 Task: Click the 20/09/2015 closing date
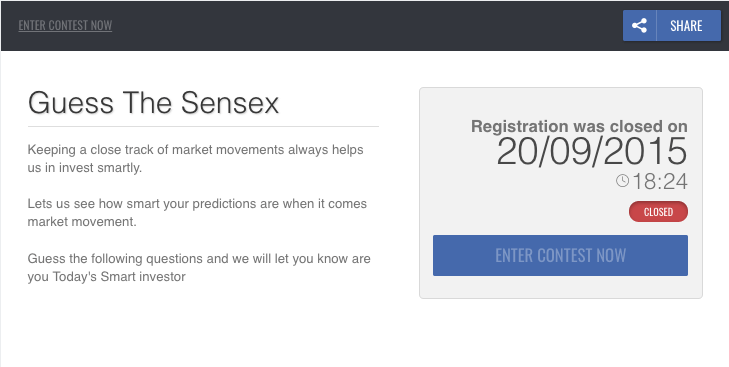pyautogui.click(x=592, y=151)
